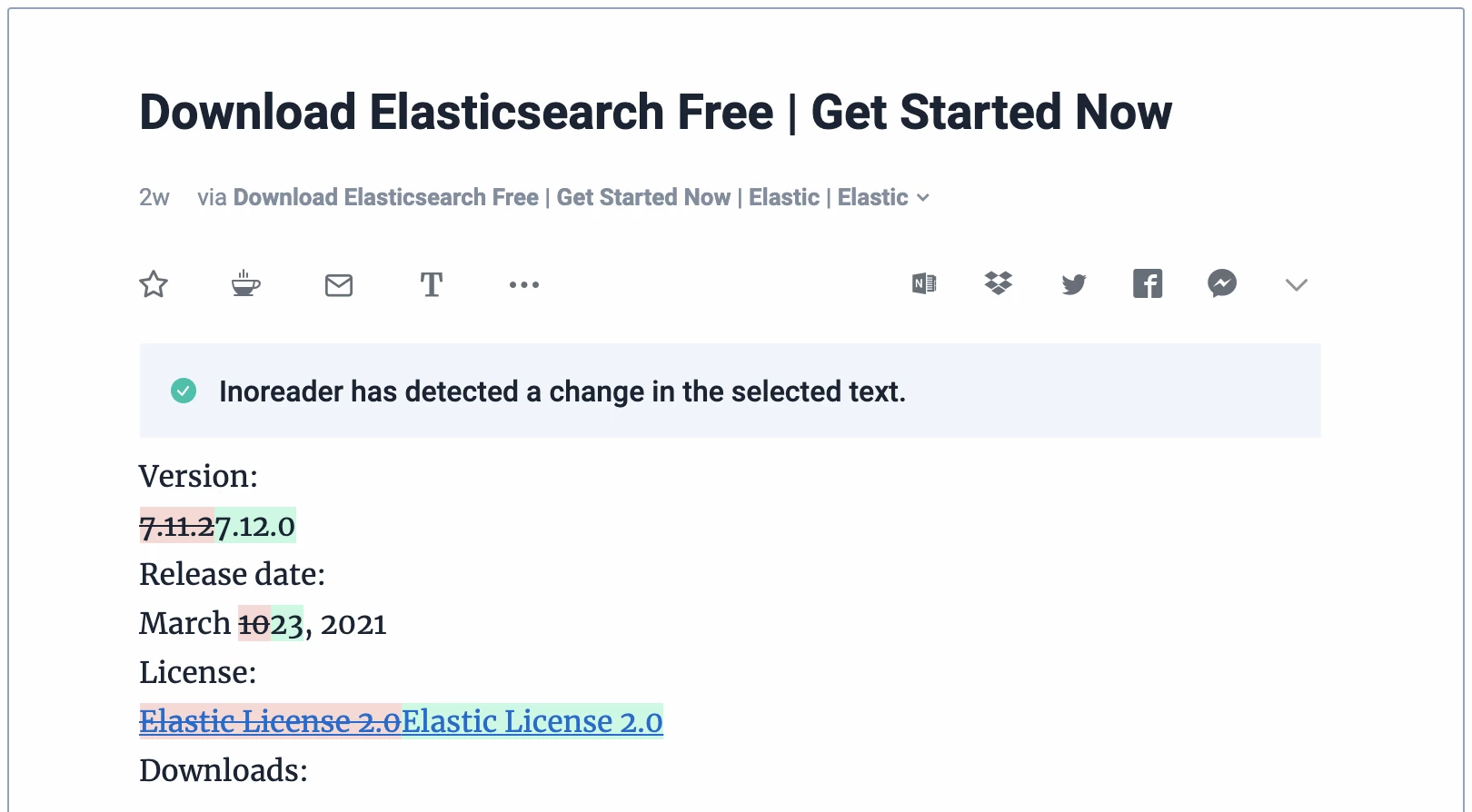Save article to Dropbox
This screenshot has height=812, width=1472.
(x=999, y=283)
